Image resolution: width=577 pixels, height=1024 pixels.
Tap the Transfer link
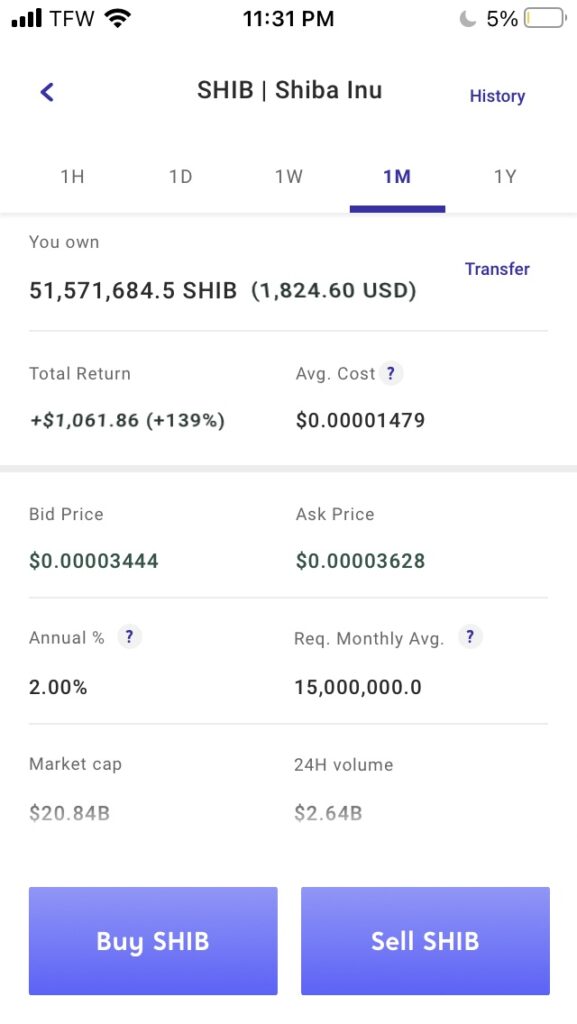[x=497, y=269]
